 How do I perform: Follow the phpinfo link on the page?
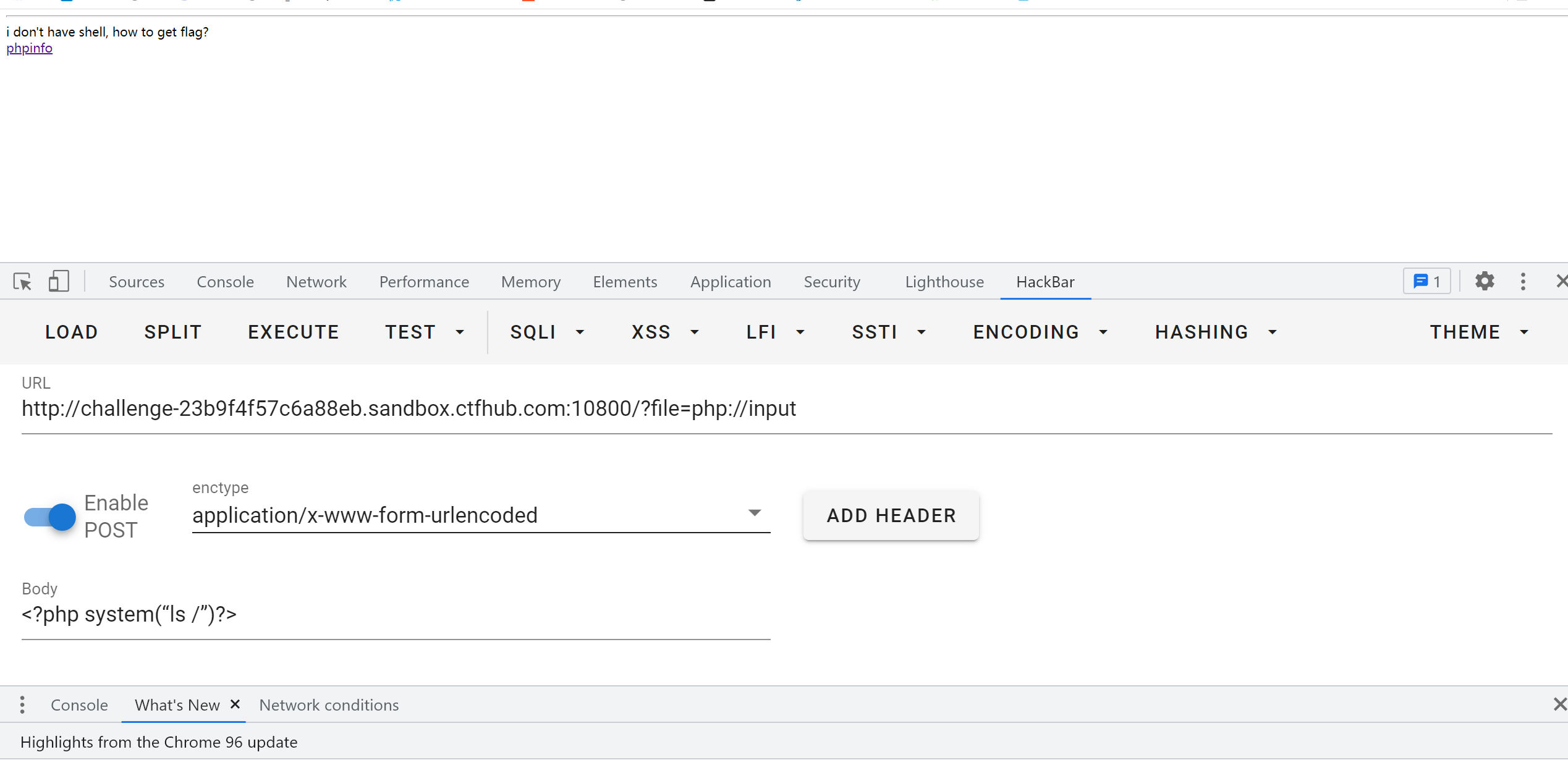29,48
